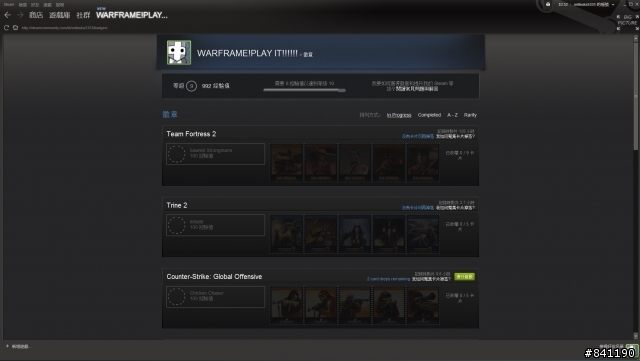Open the first Team Fortress 2 trading card
Image resolution: width=640 pixels, height=361 pixels.
287,163
